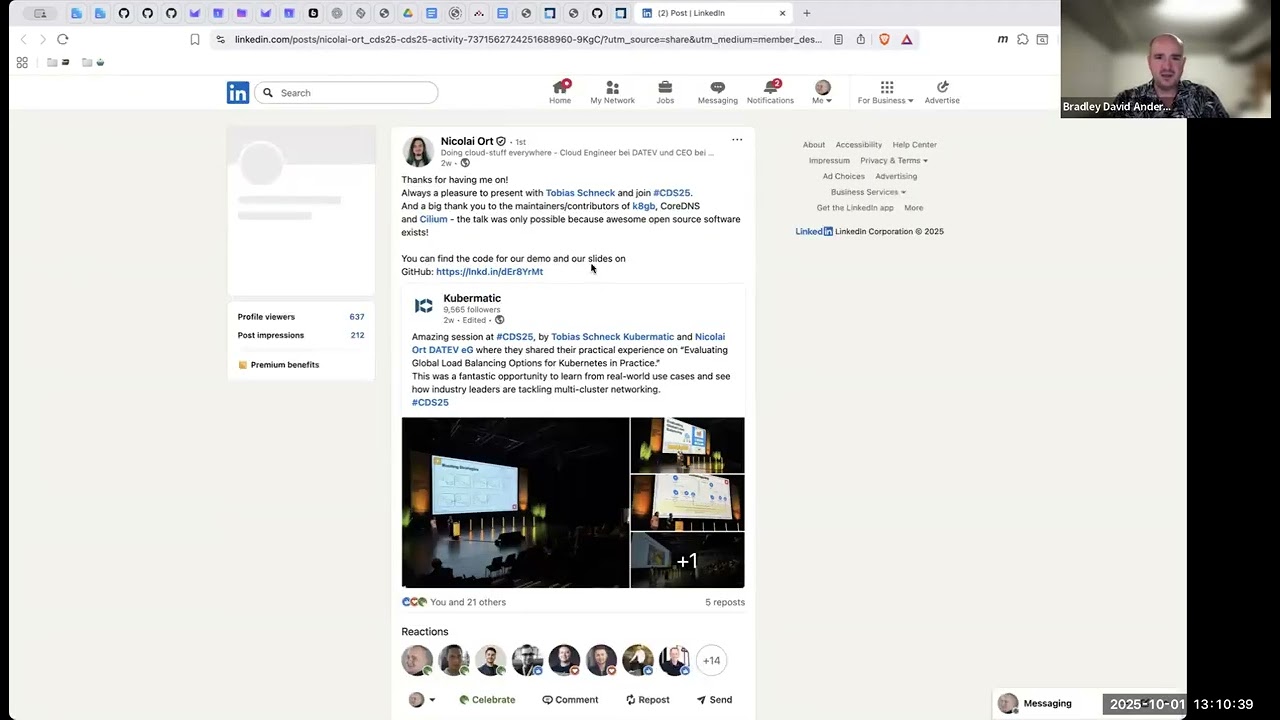Viewport: 1280px width, 720px height.
Task: Click the Repost button
Action: pyautogui.click(x=647, y=700)
